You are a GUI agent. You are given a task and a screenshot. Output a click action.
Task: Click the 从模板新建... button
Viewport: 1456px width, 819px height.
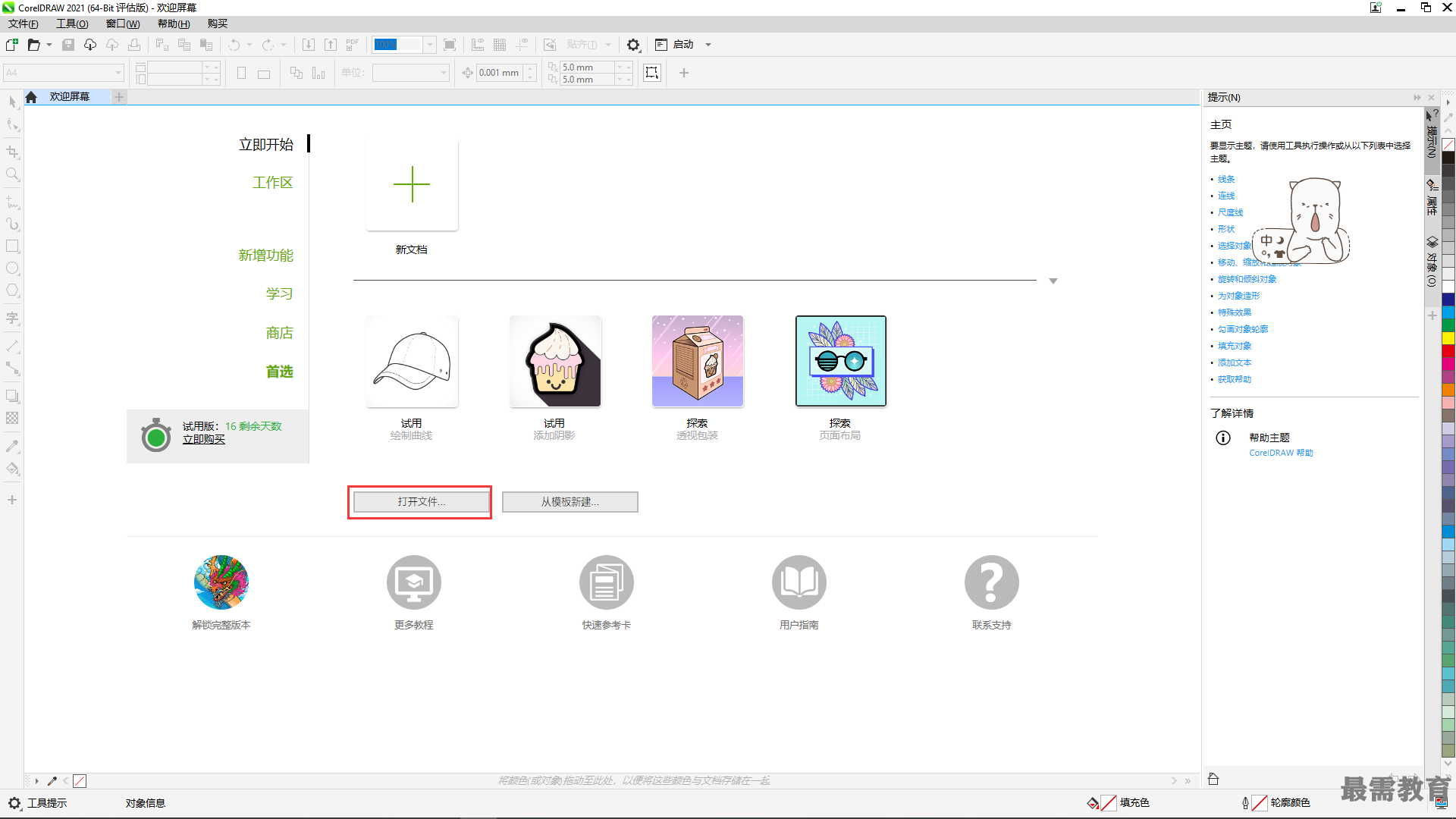[570, 502]
